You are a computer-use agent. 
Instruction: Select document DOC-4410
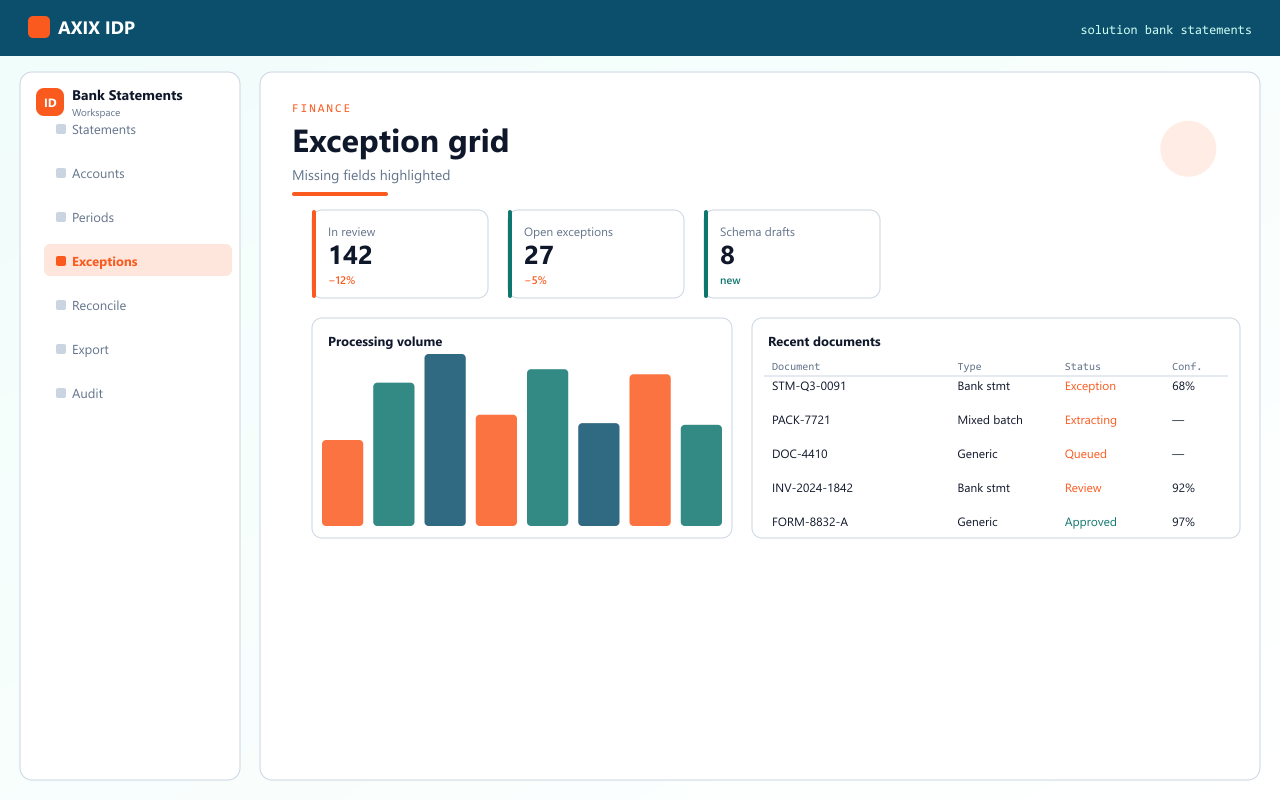click(x=799, y=454)
